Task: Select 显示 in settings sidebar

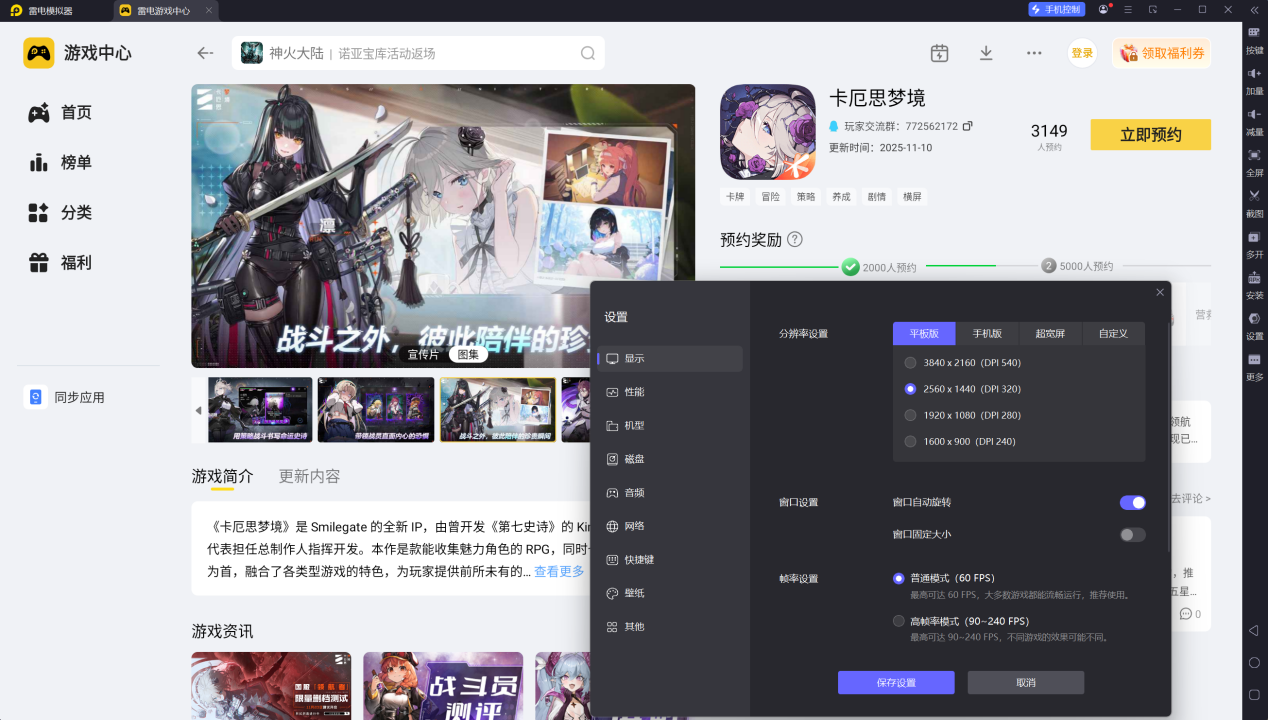Action: pyautogui.click(x=670, y=358)
